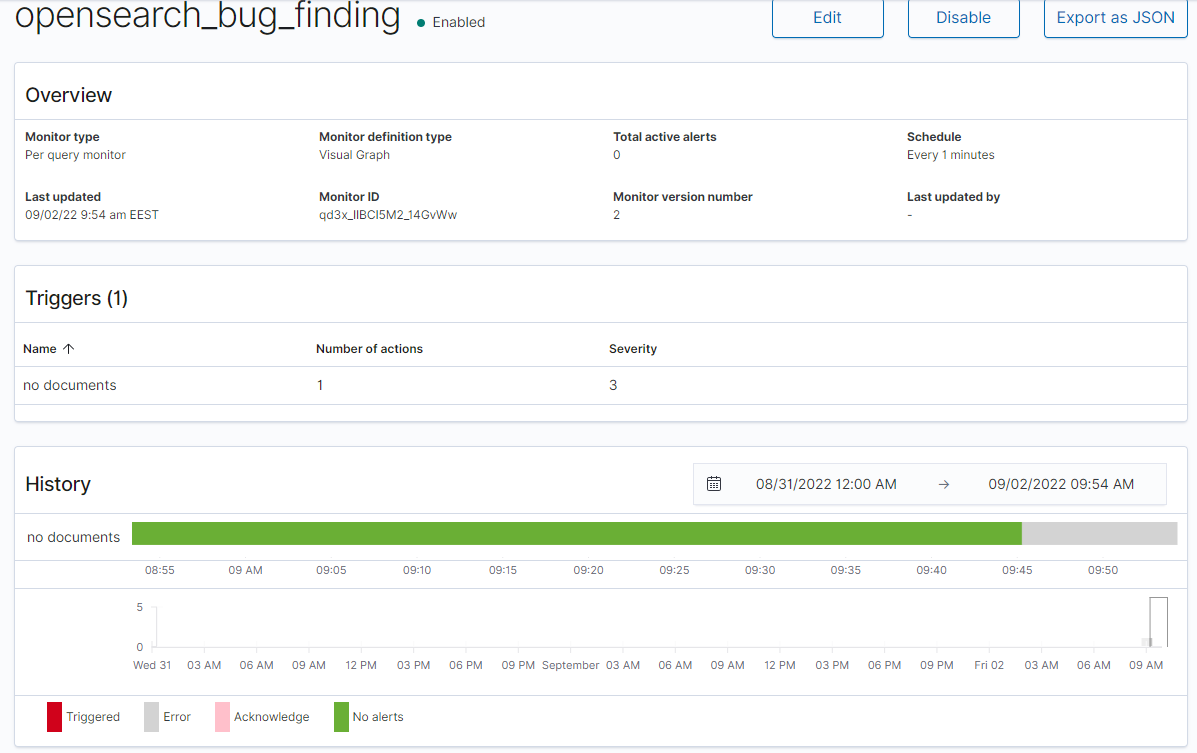Open the Number of actions column header
Viewport: 1197px width, 753px height.
[369, 348]
